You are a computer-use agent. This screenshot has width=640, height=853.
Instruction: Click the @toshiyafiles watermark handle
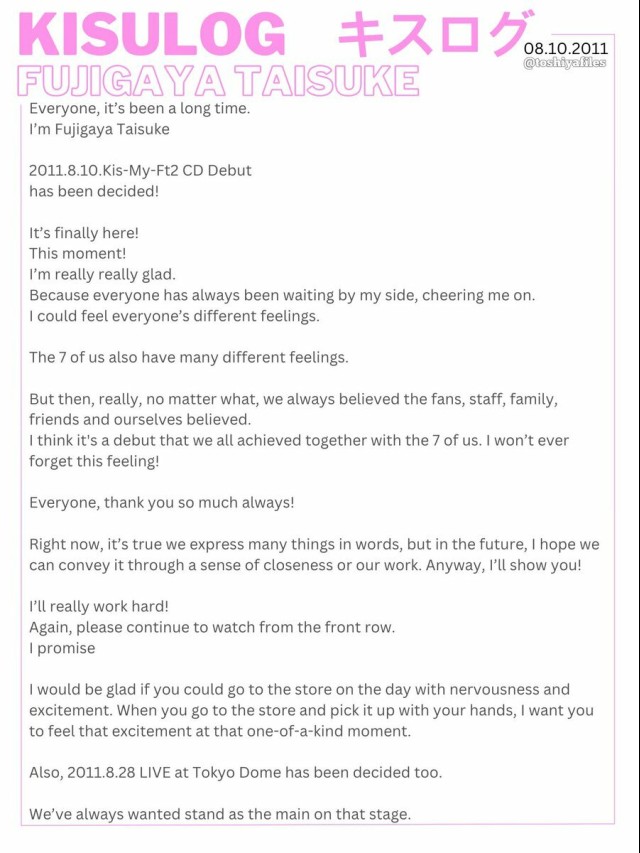pyautogui.click(x=564, y=63)
